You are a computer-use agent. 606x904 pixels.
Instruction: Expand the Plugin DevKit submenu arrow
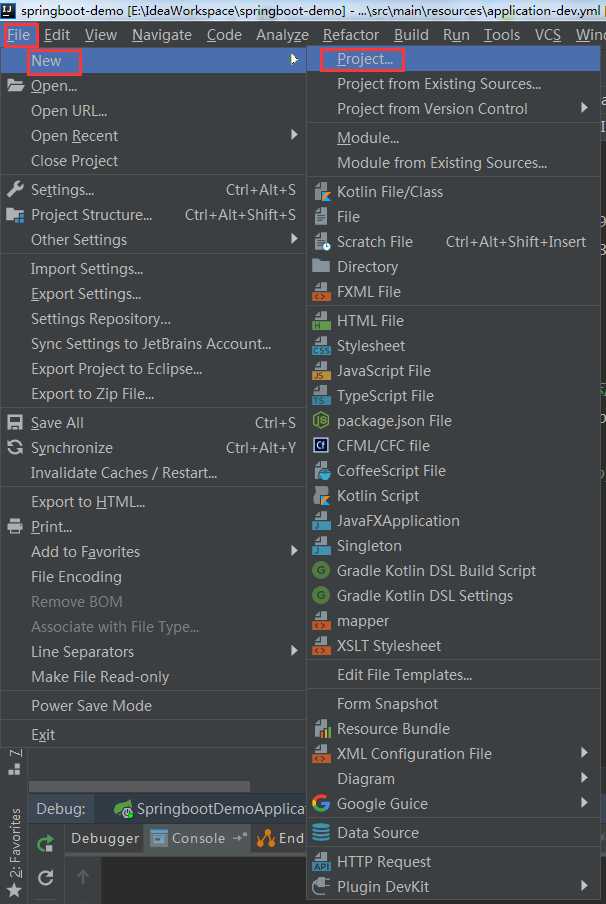[x=584, y=886]
